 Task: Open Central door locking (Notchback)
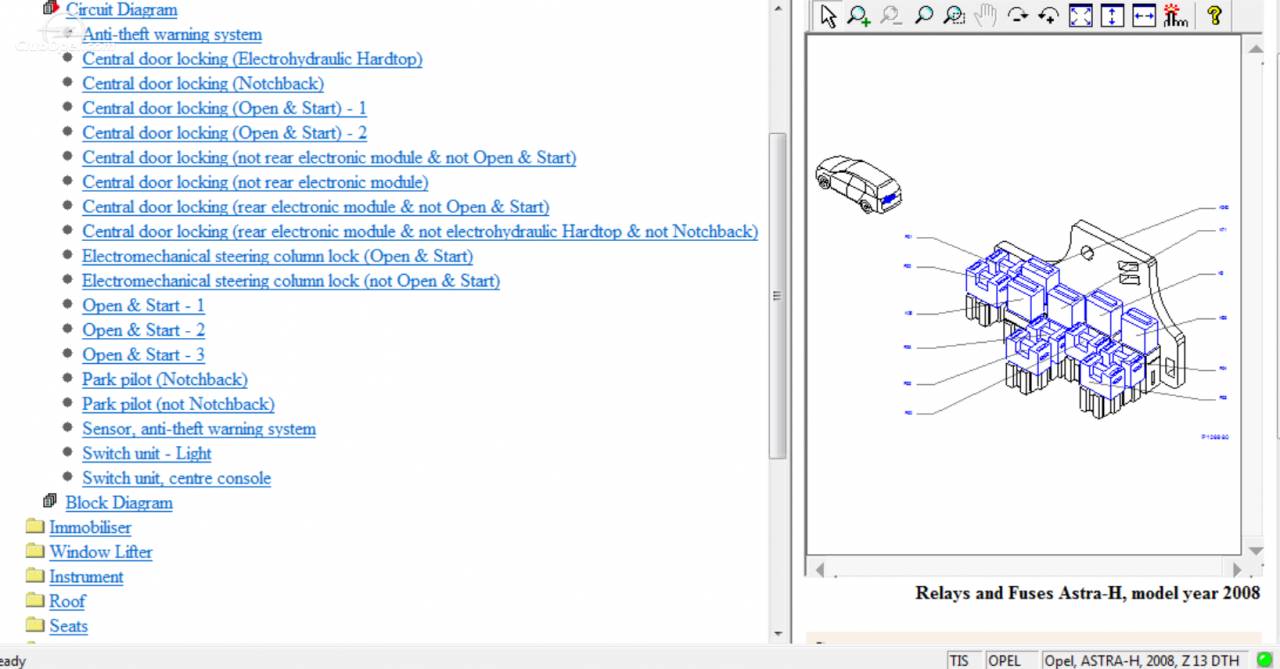pyautogui.click(x=203, y=84)
